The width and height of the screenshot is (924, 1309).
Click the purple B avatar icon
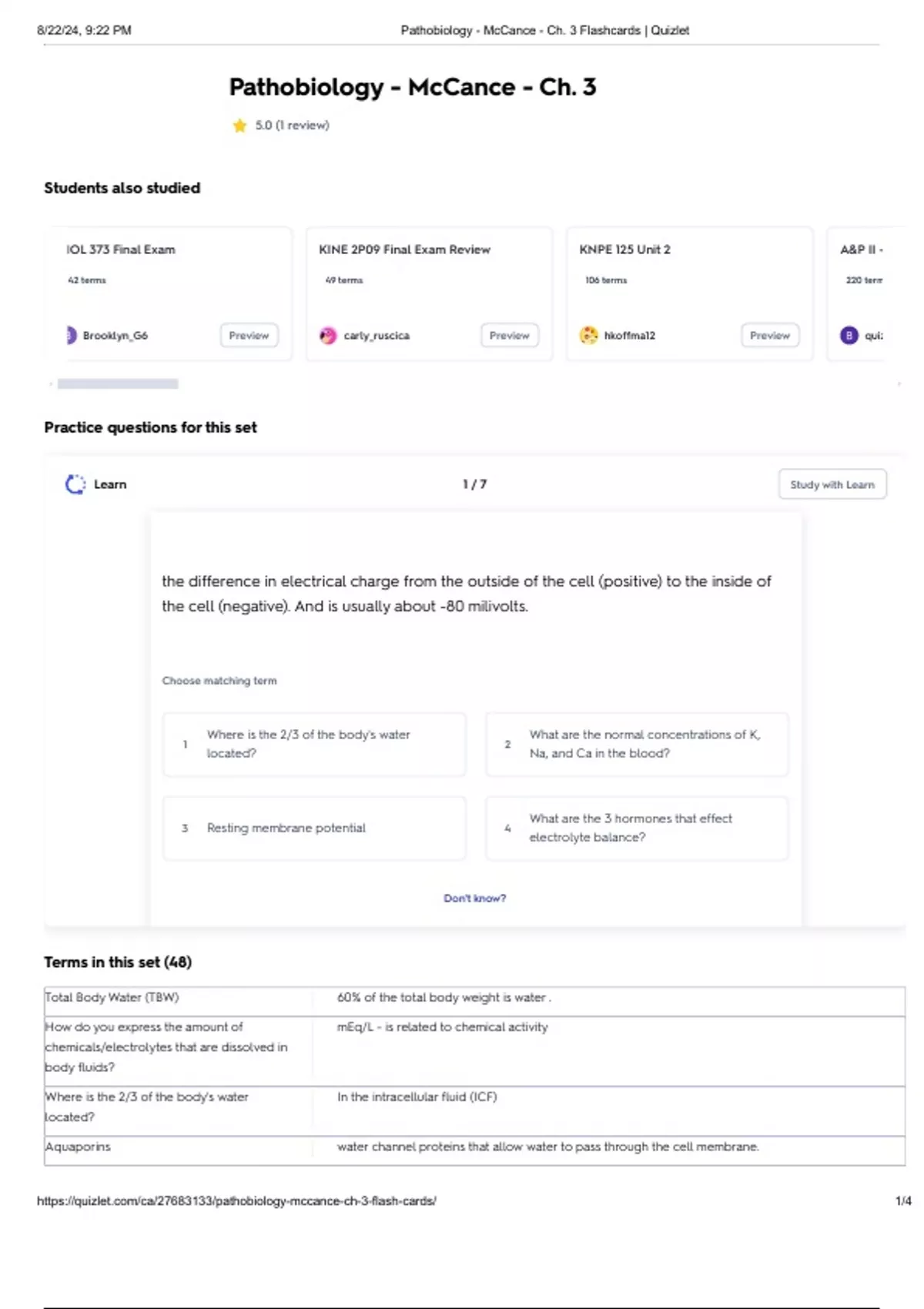click(x=849, y=336)
